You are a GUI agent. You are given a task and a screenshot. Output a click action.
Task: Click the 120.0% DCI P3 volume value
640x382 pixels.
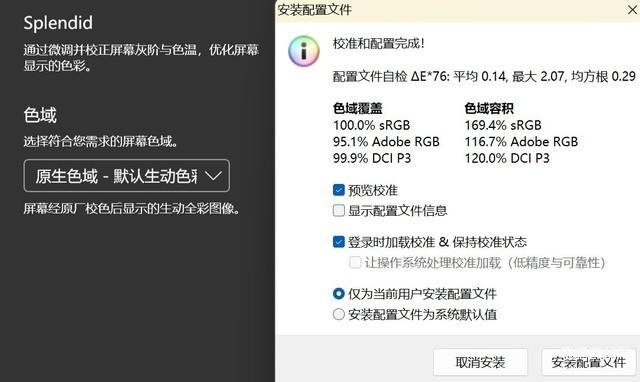click(507, 158)
